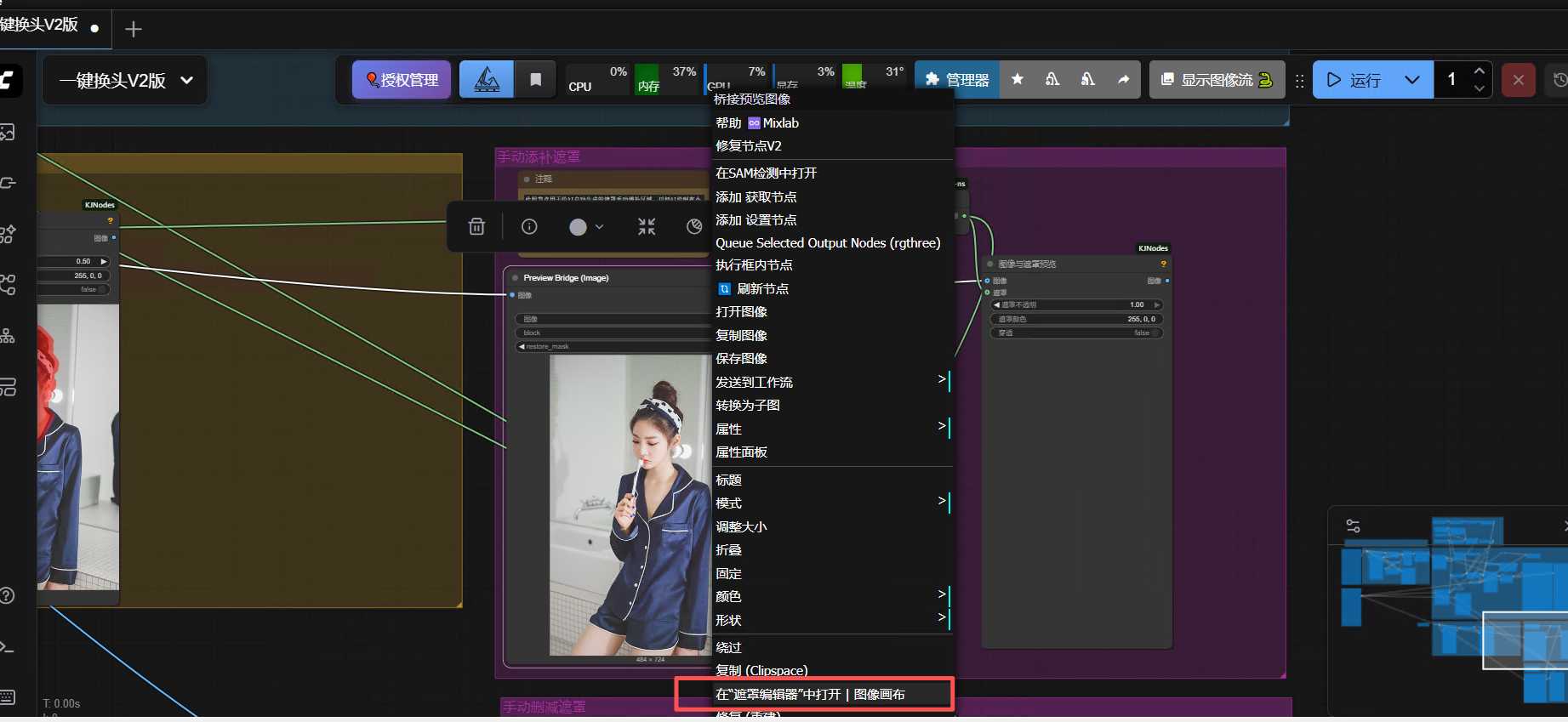Open node info from the toolbar
The height and width of the screenshot is (722, 1568).
click(x=529, y=226)
